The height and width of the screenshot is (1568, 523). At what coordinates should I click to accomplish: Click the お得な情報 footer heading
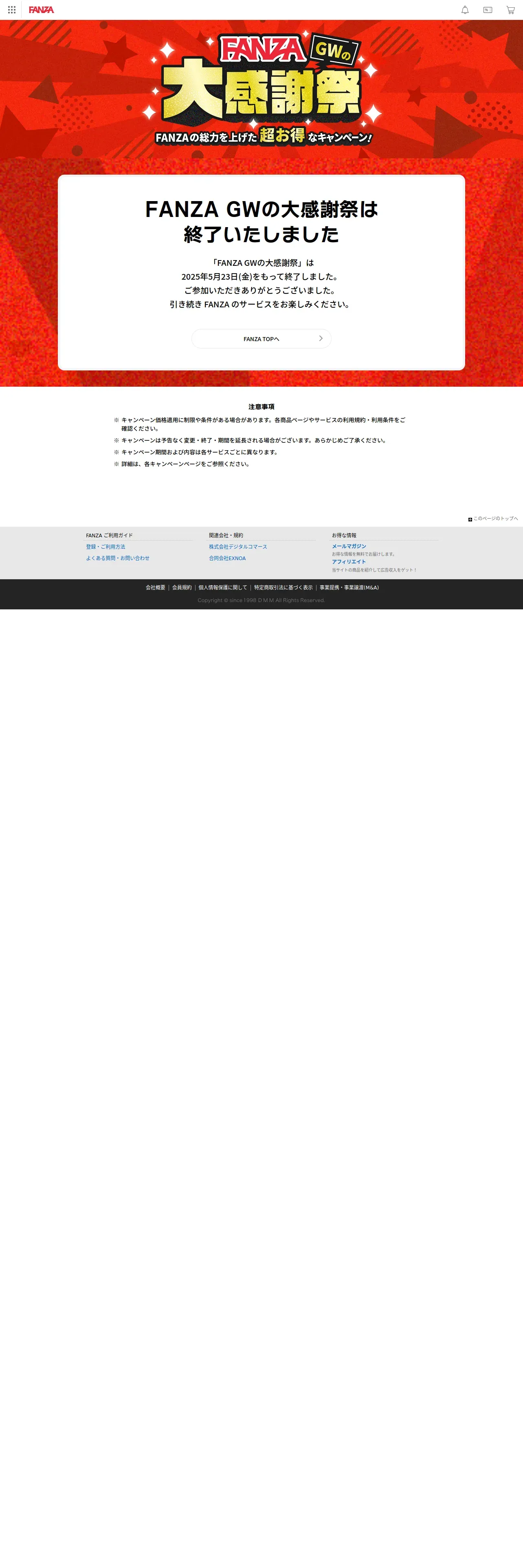pyautogui.click(x=344, y=536)
